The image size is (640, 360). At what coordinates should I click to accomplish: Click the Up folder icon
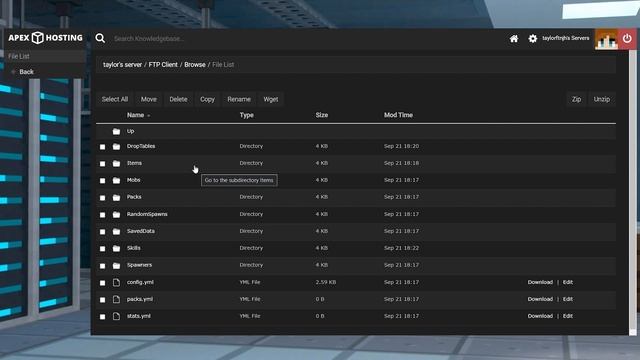[x=116, y=131]
